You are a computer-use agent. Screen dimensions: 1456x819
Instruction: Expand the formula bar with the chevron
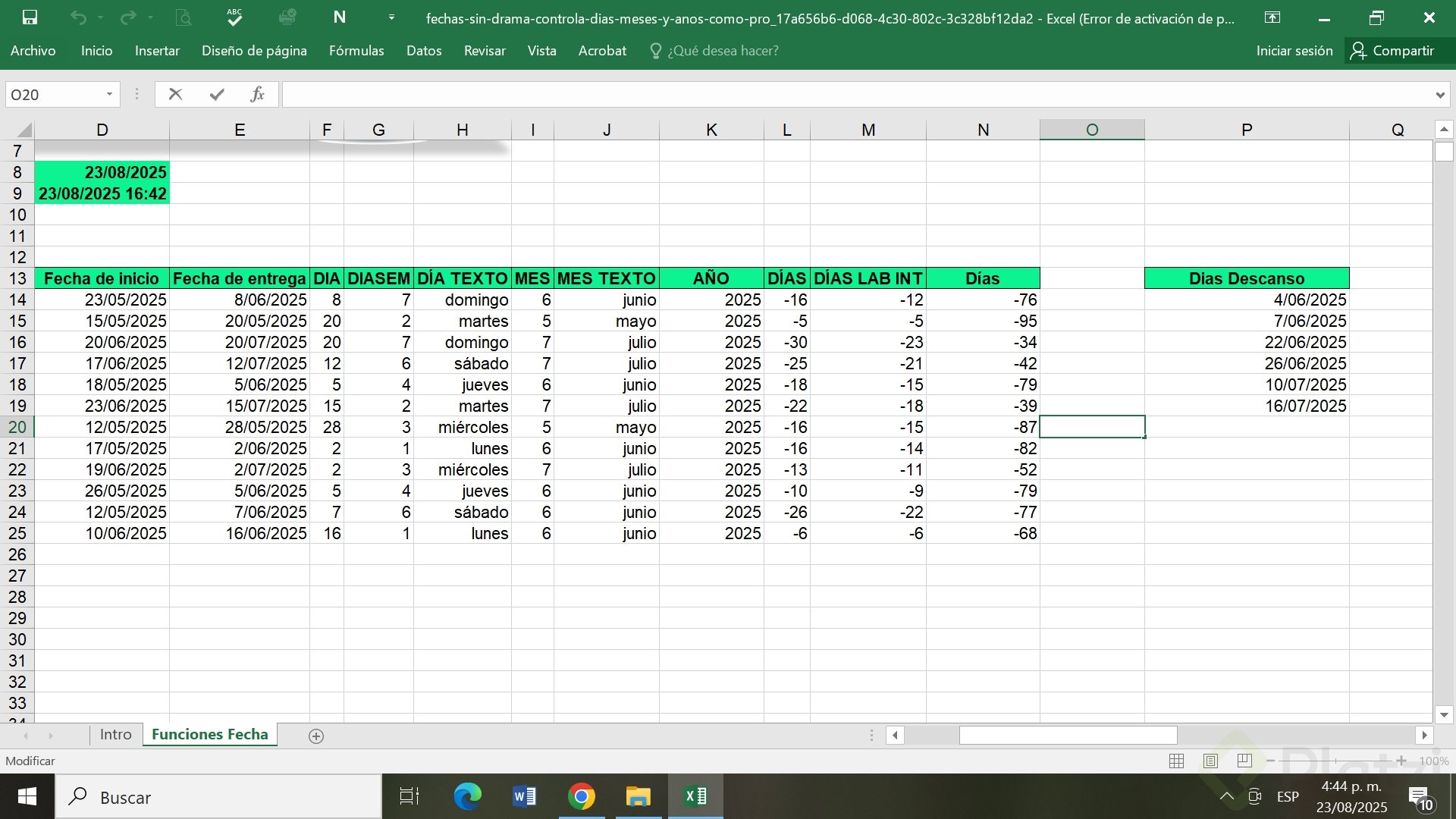coord(1439,96)
